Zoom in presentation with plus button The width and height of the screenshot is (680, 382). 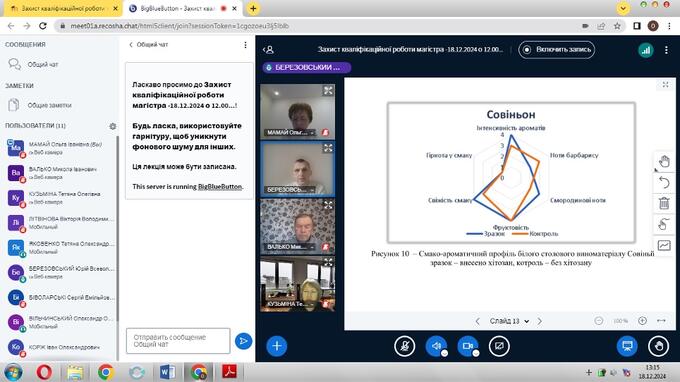tap(642, 320)
